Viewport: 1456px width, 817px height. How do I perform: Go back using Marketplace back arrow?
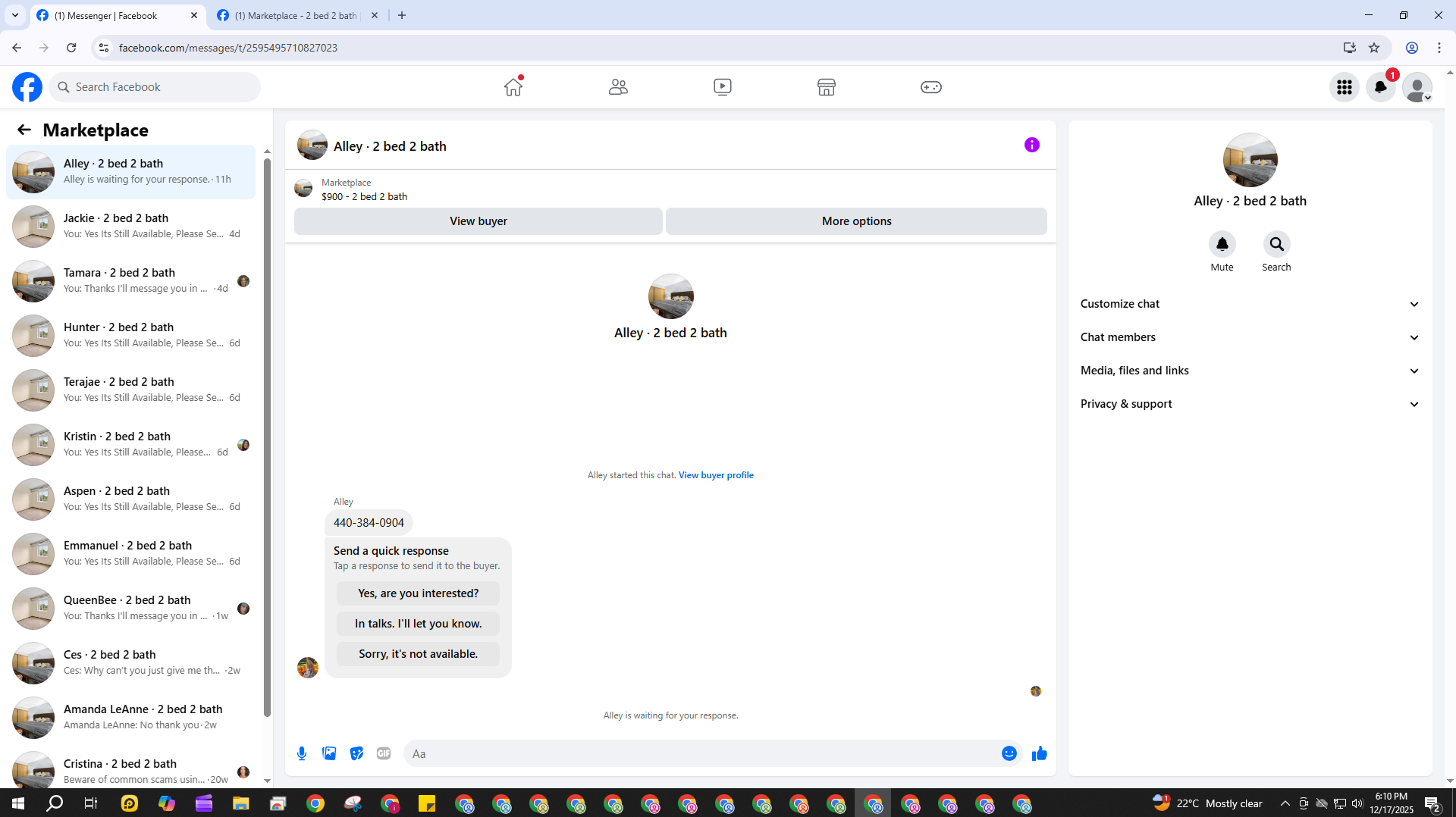(24, 130)
